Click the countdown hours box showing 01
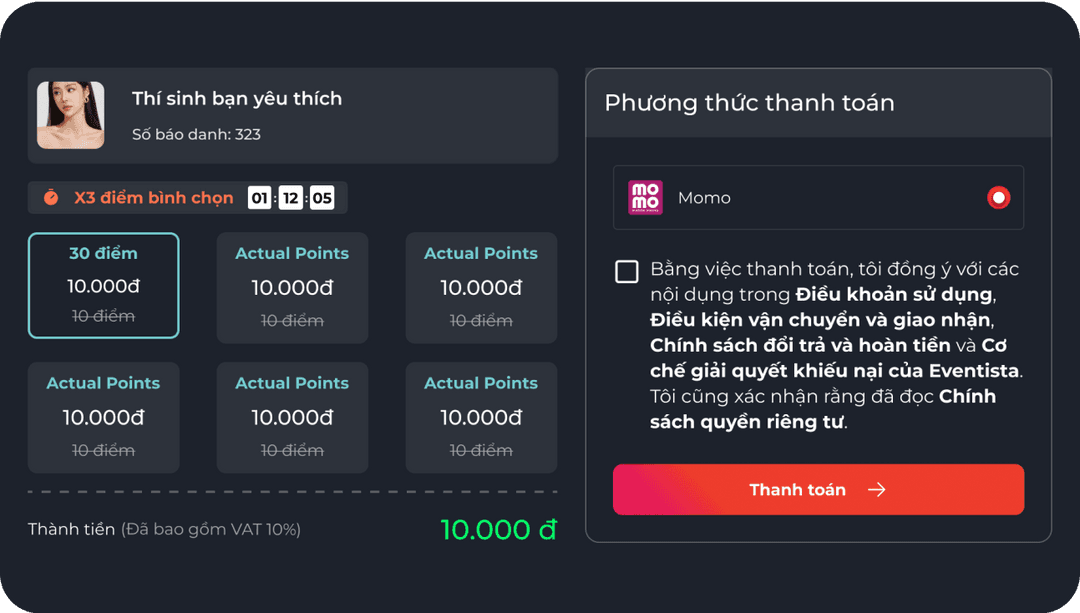The image size is (1080, 613). (259, 198)
